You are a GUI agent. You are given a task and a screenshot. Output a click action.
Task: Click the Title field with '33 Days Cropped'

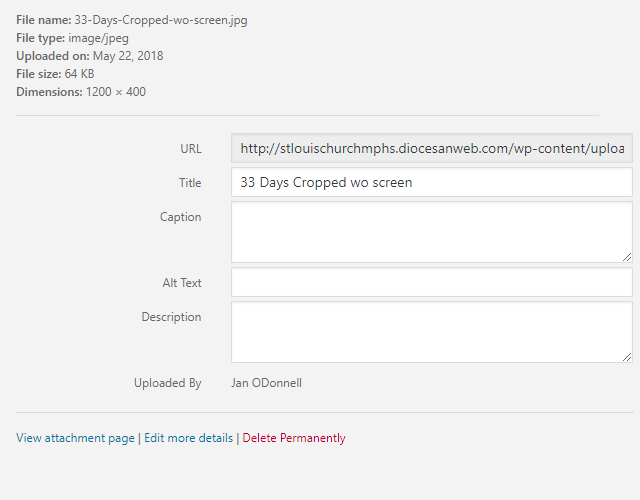point(431,182)
